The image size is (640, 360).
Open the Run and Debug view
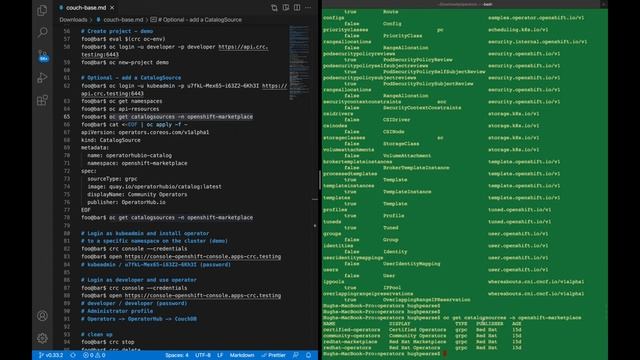point(42,78)
